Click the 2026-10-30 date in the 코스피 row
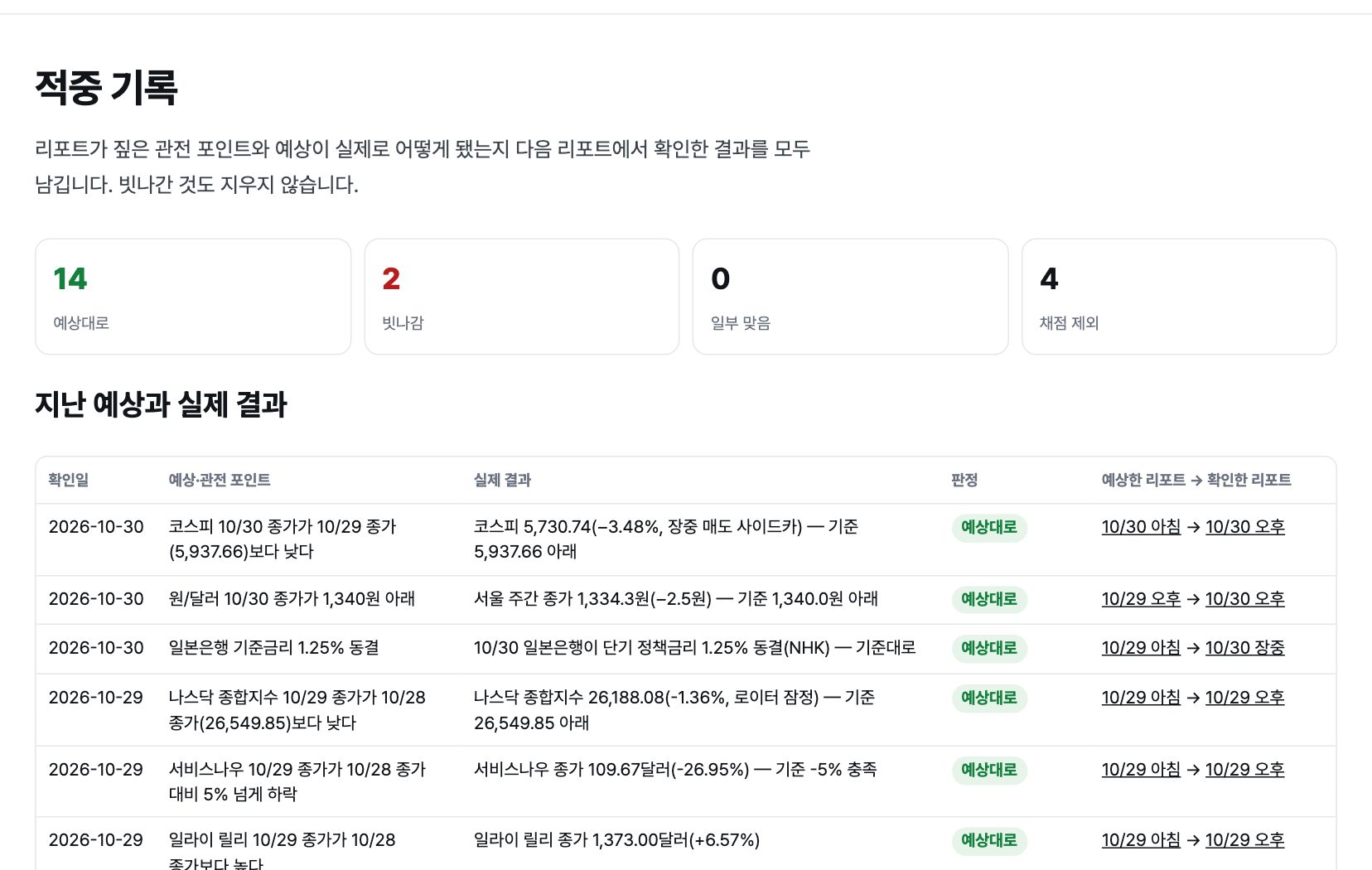 click(x=96, y=527)
